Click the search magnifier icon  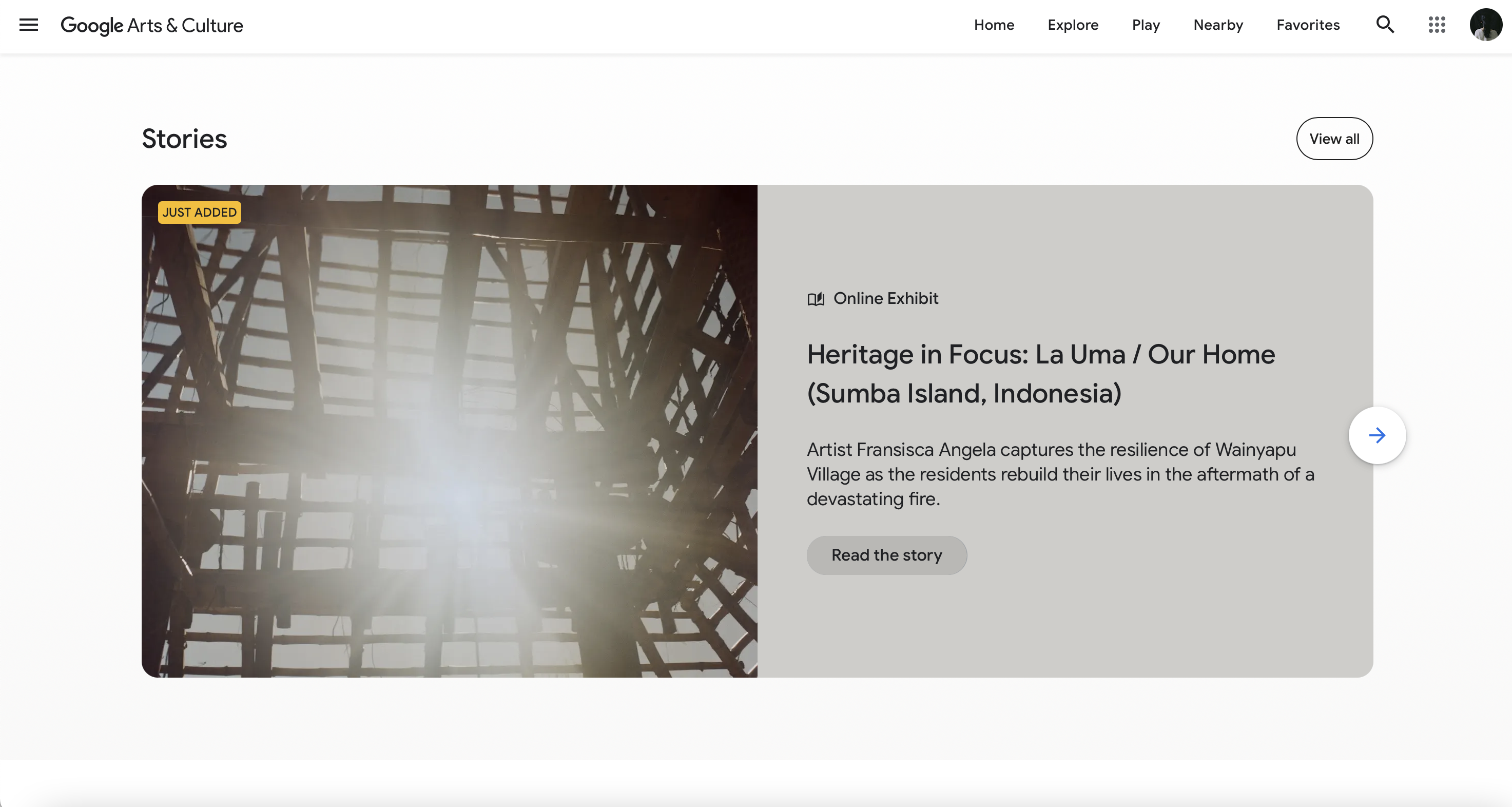[x=1385, y=25]
